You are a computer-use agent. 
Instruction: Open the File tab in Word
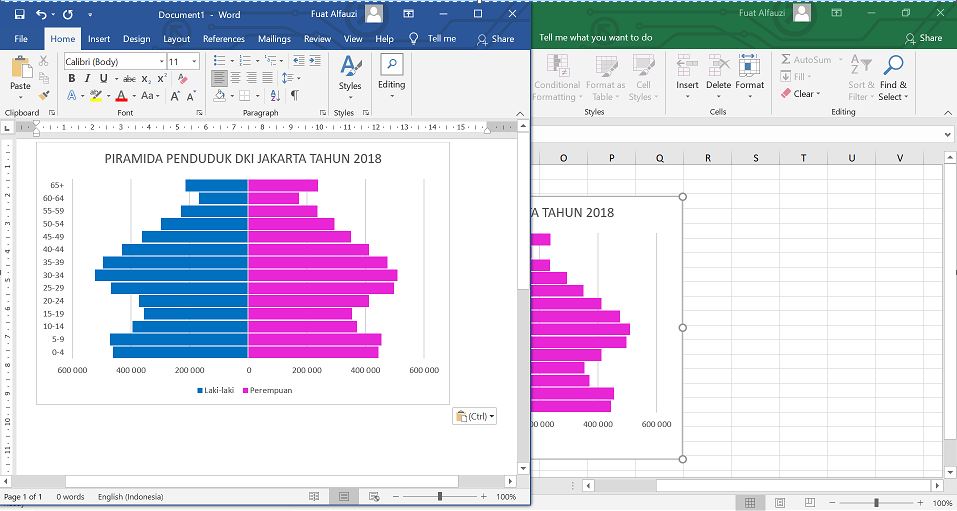21,38
